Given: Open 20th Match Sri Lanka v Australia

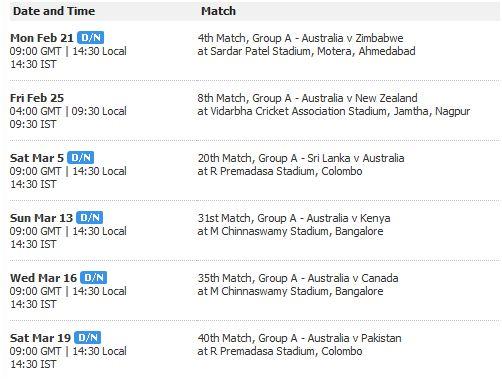Looking at the screenshot, I should [301, 158].
